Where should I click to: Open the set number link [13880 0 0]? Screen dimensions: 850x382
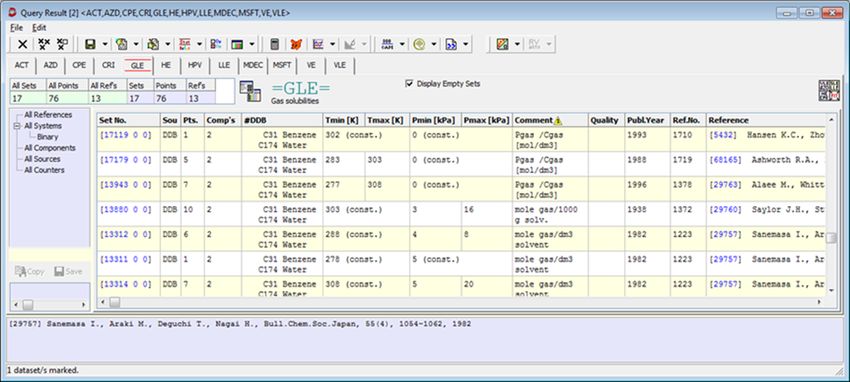tap(126, 209)
